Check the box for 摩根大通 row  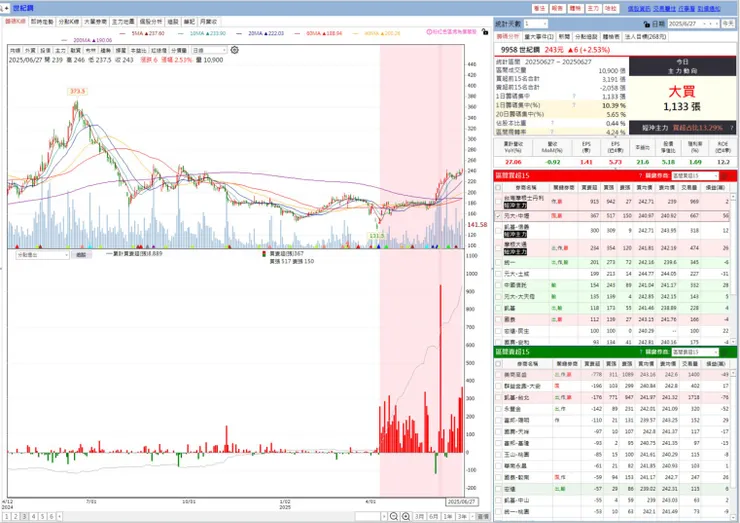tap(498, 248)
